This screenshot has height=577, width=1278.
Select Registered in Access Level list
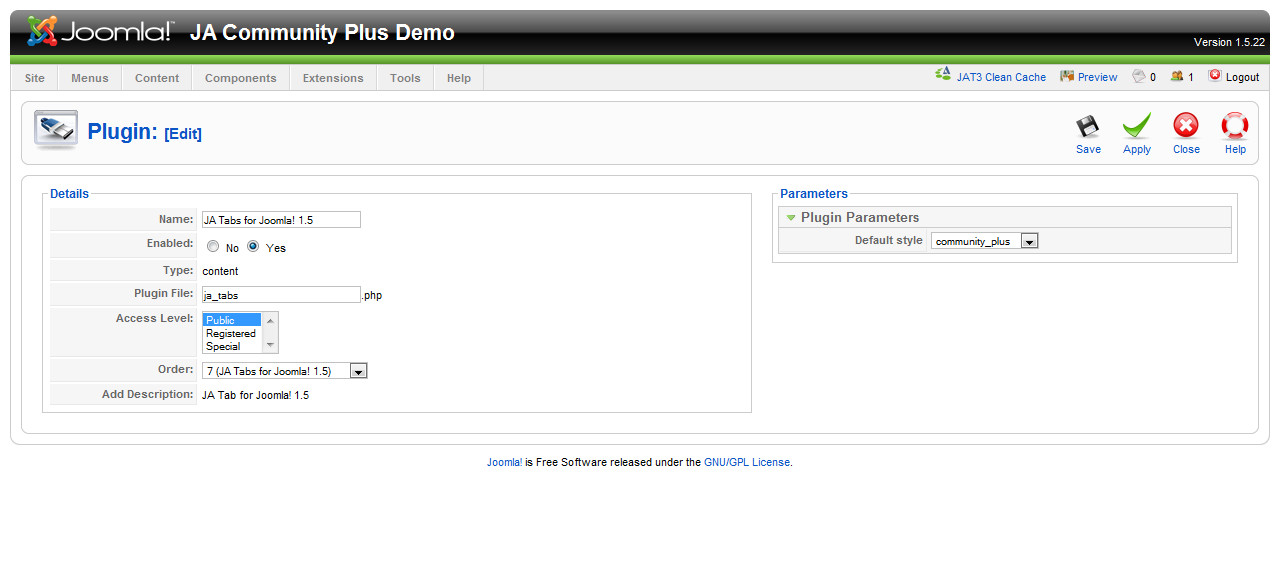point(231,334)
